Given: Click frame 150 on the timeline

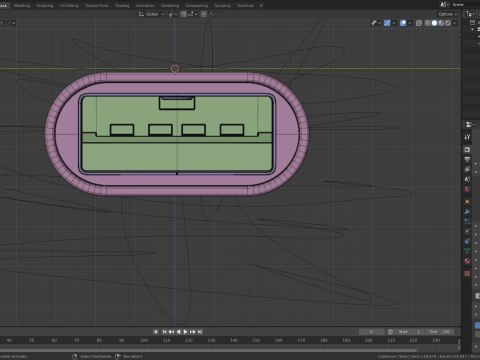Looking at the screenshot, I should pos(256,340).
